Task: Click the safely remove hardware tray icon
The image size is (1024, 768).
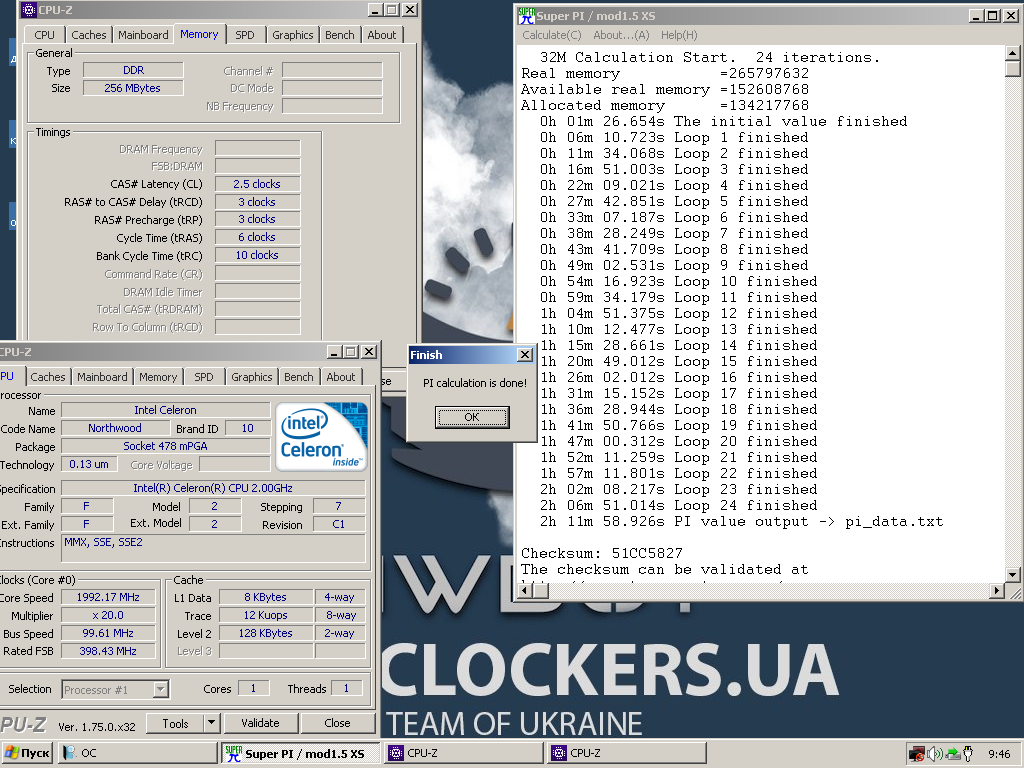Action: [x=952, y=754]
